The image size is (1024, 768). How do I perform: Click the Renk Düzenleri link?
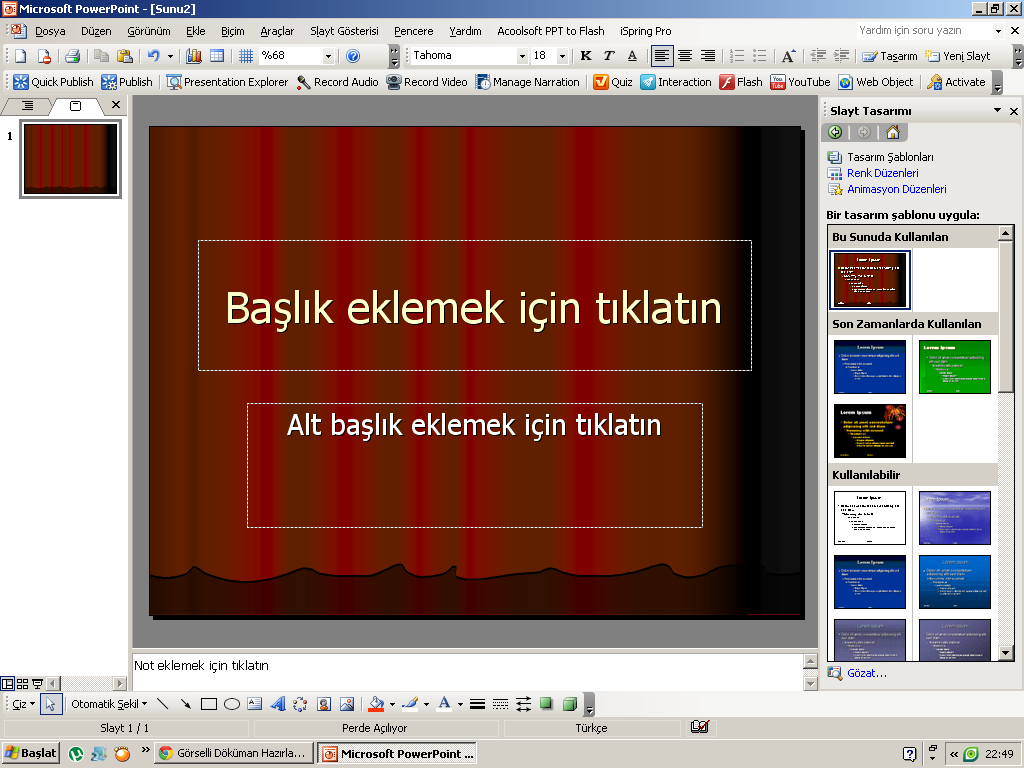coord(882,173)
